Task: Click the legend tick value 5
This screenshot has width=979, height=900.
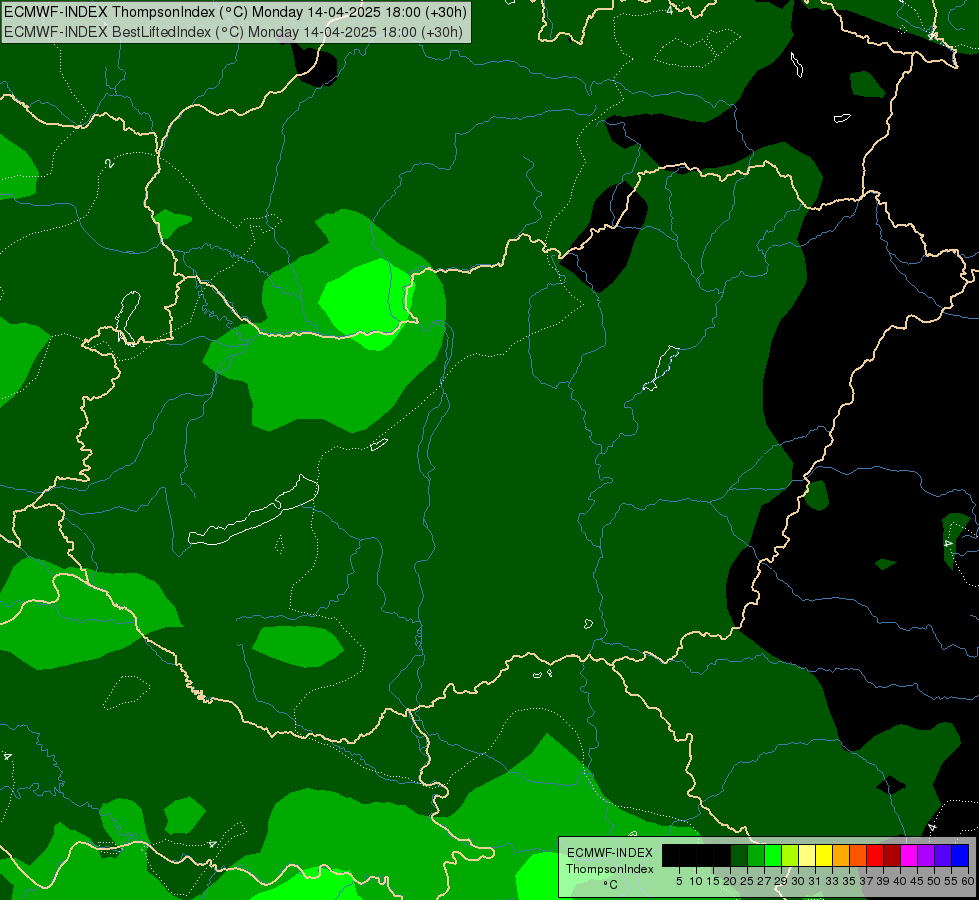Action: [x=679, y=881]
